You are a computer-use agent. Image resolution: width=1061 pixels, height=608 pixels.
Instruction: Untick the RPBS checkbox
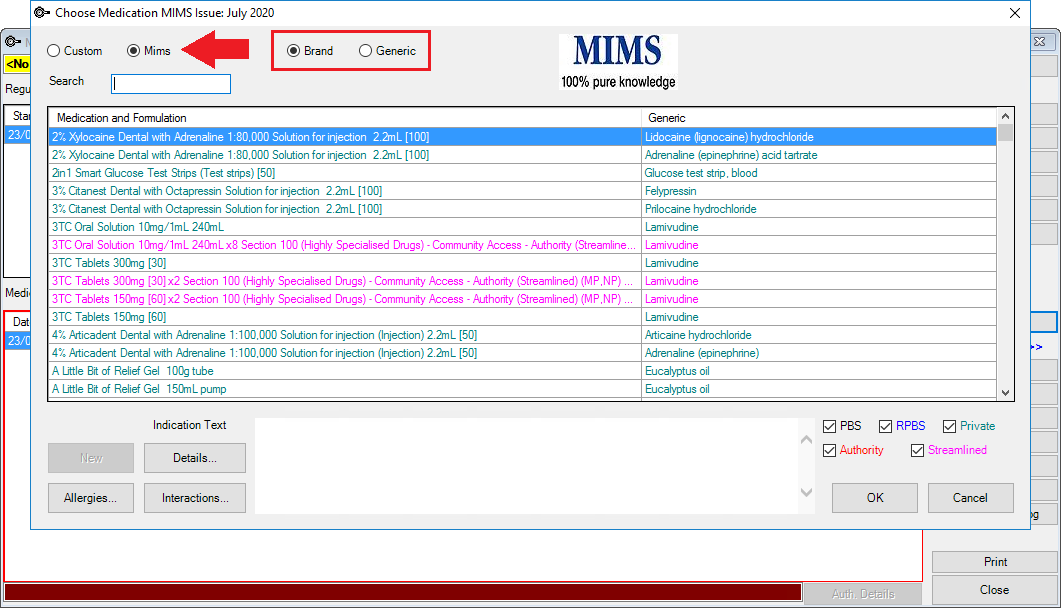(x=885, y=426)
